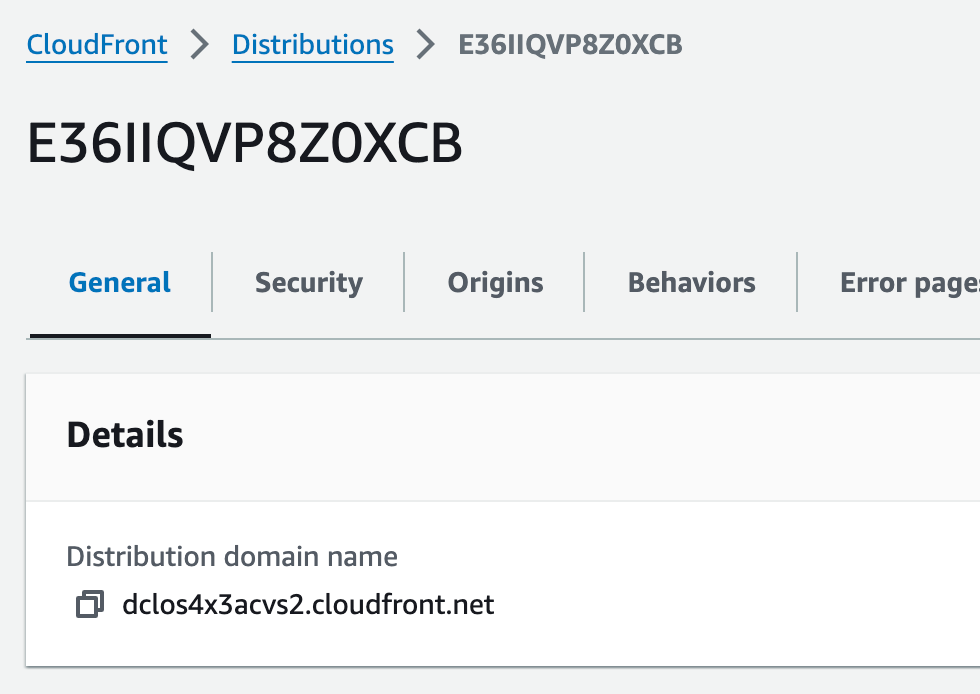Click the Details section header
The image size is (980, 694).
pyautogui.click(x=125, y=435)
